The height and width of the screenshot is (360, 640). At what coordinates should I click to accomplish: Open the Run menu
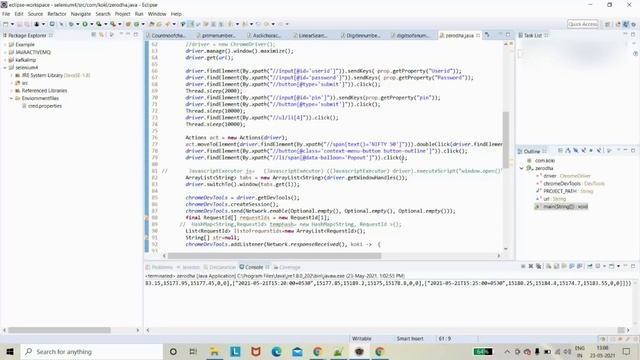coord(139,14)
